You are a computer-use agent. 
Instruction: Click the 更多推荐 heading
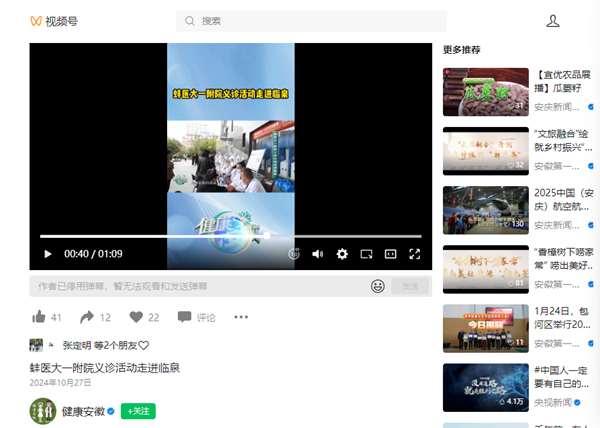click(x=462, y=50)
